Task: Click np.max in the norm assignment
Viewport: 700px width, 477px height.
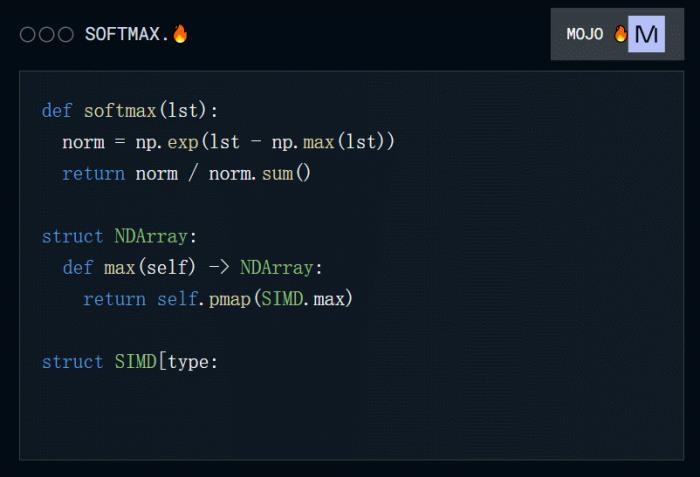Action: [303, 142]
